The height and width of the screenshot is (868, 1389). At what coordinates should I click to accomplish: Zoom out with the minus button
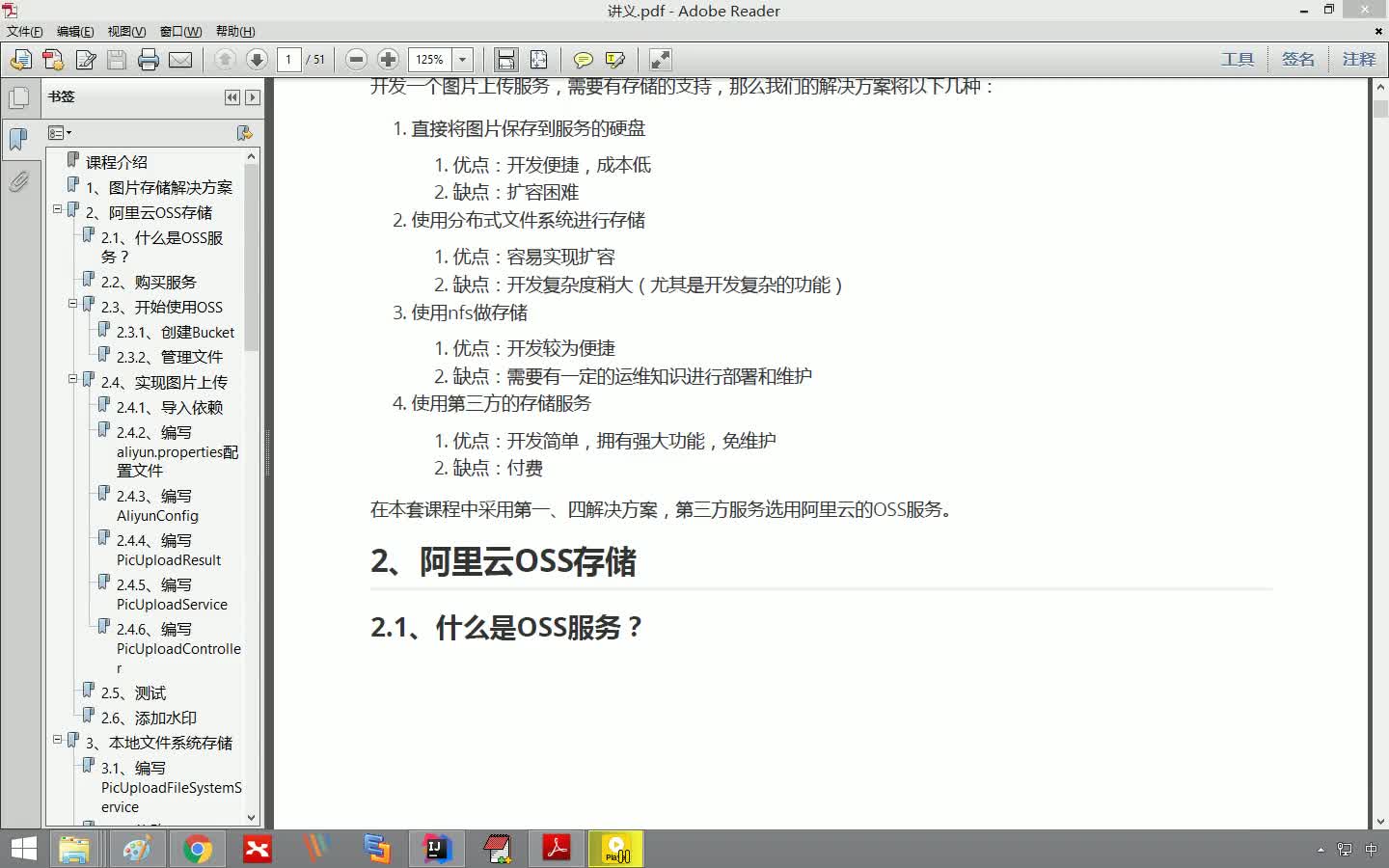(x=356, y=60)
